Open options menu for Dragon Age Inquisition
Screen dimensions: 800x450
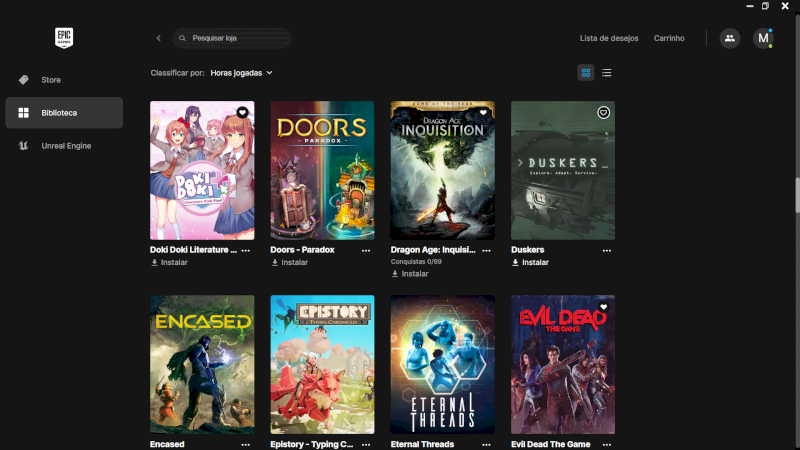coord(486,251)
